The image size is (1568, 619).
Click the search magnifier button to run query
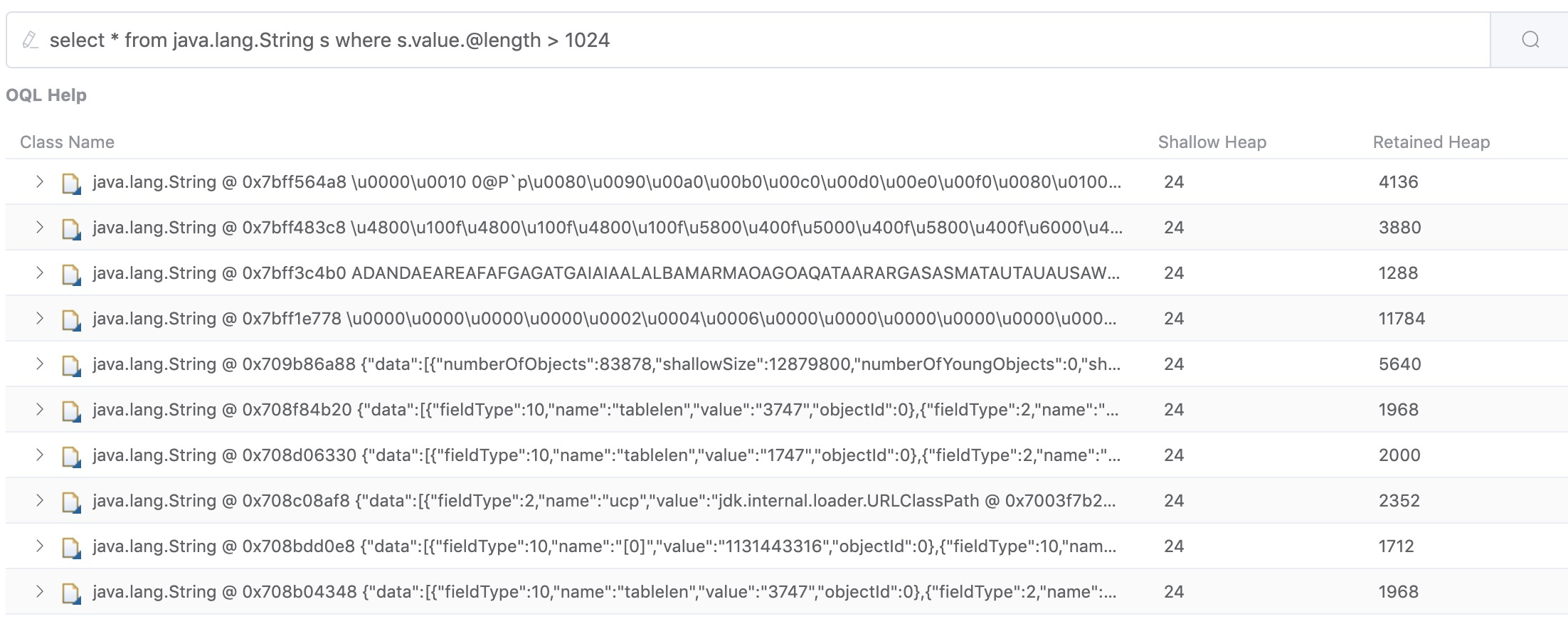coord(1530,40)
